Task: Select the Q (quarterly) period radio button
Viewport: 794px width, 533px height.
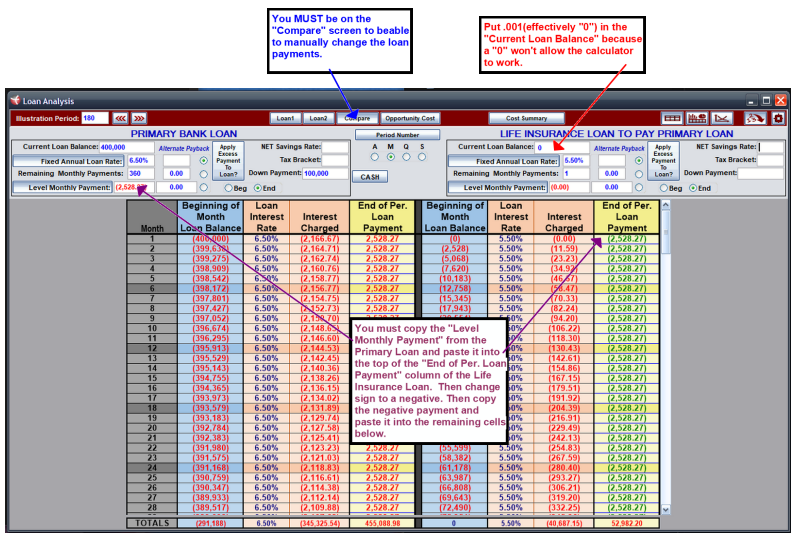Action: pos(406,157)
